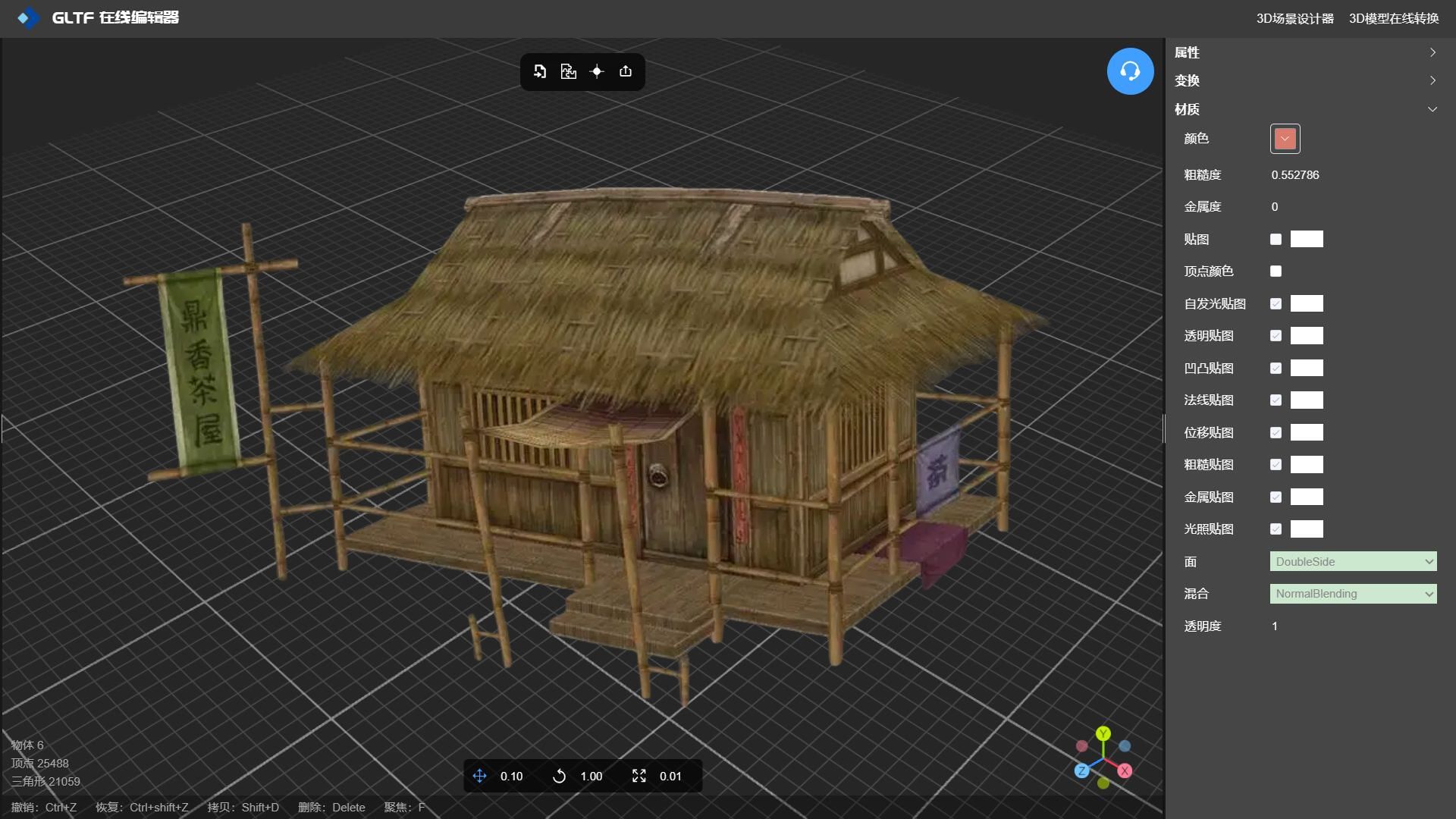Toggle the 光照贴图 checkbox
1456x819 pixels.
(1276, 529)
